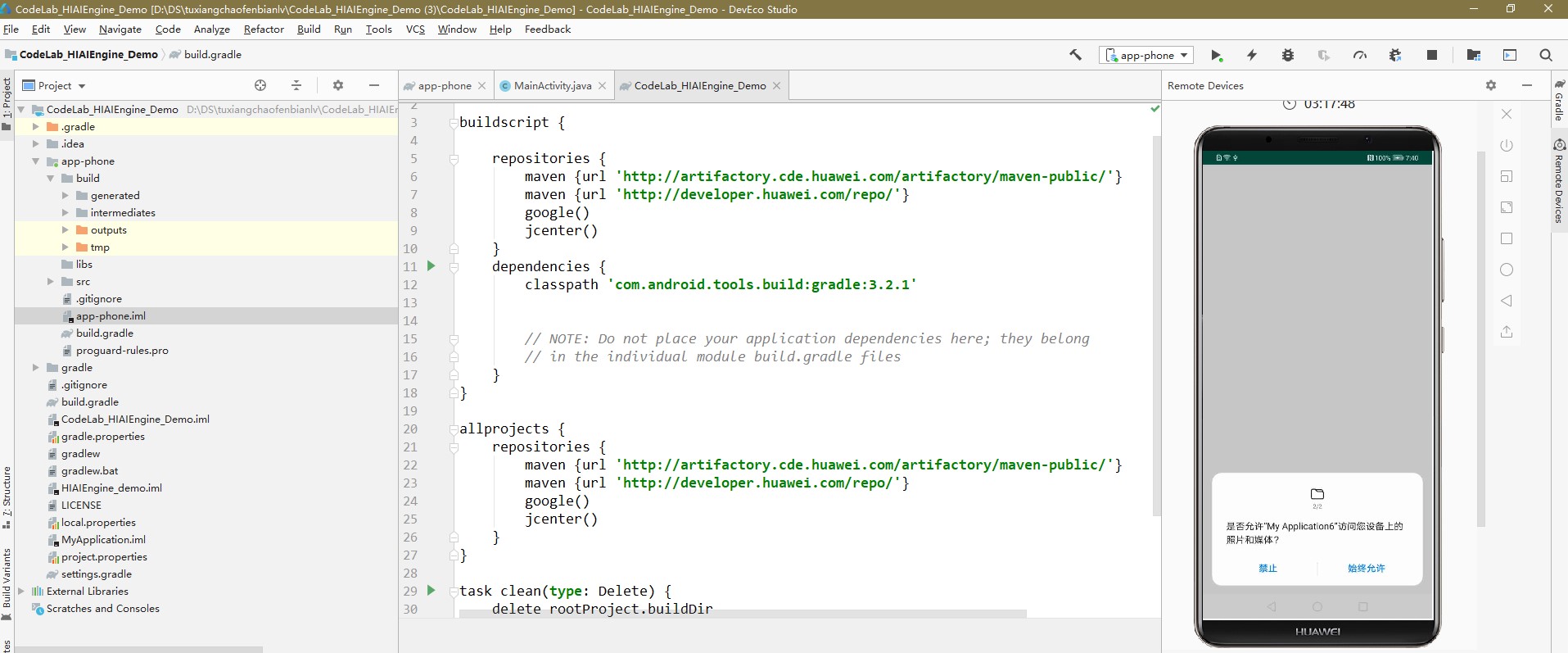
Task: Click the Attach Debugger to Process icon
Action: (1396, 55)
